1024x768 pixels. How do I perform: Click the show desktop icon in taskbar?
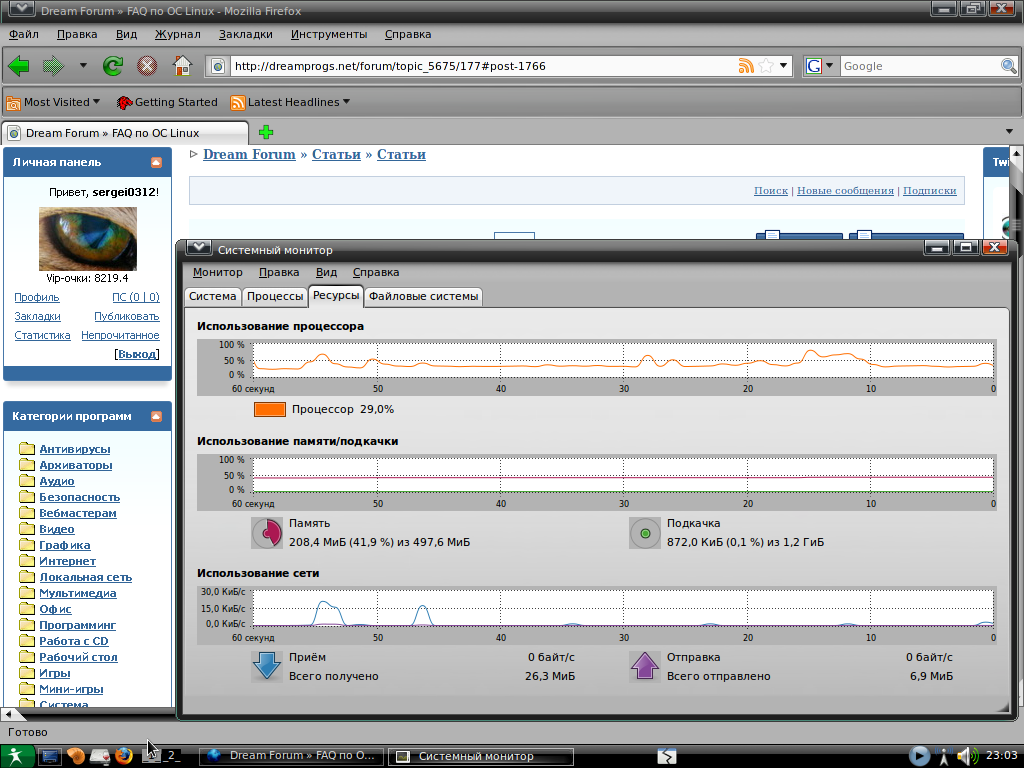coord(50,756)
